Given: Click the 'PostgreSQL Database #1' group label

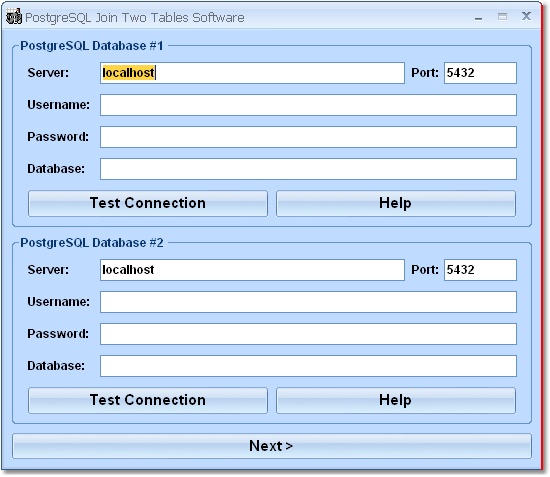Looking at the screenshot, I should (92, 46).
